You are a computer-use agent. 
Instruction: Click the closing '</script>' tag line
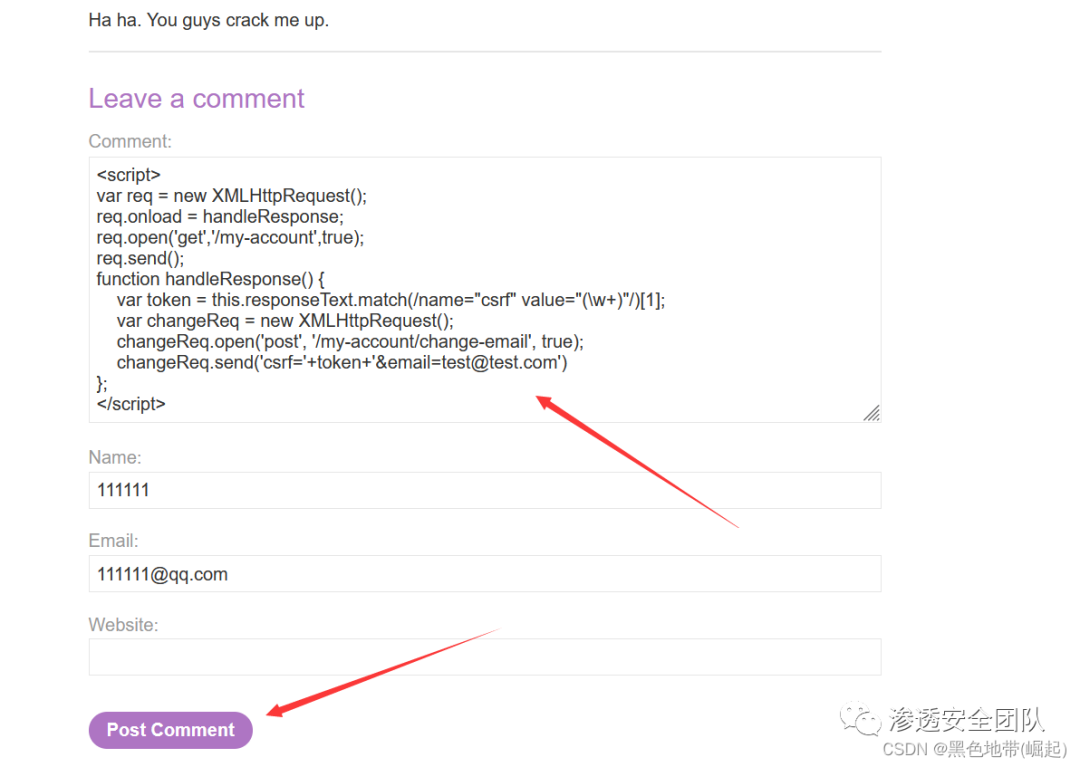point(131,404)
